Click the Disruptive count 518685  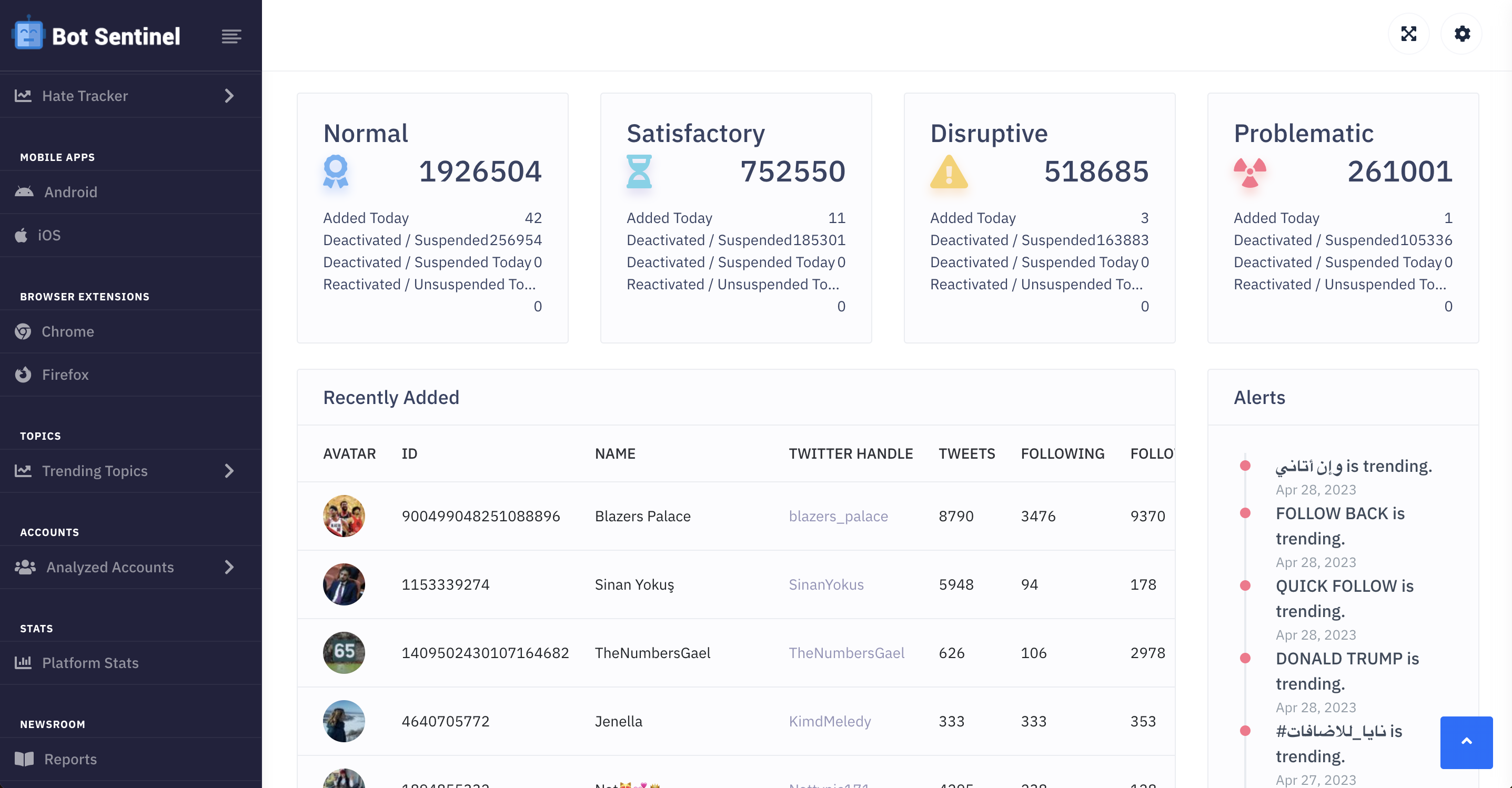(x=1096, y=171)
